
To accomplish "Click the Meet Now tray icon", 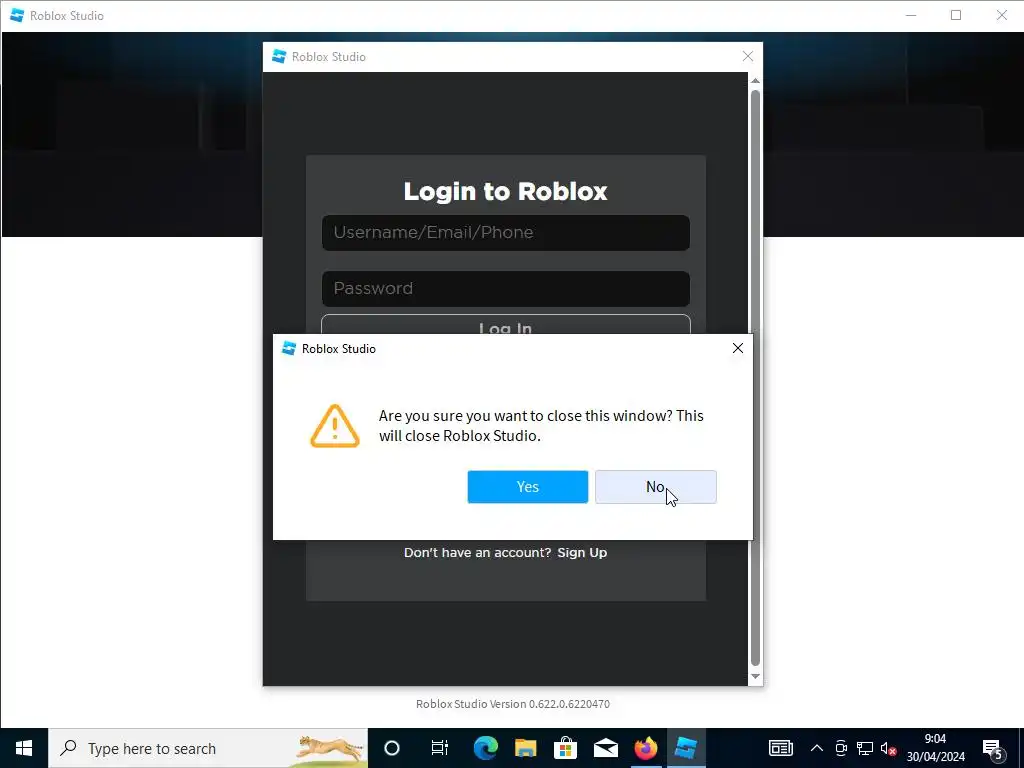I will [841, 748].
